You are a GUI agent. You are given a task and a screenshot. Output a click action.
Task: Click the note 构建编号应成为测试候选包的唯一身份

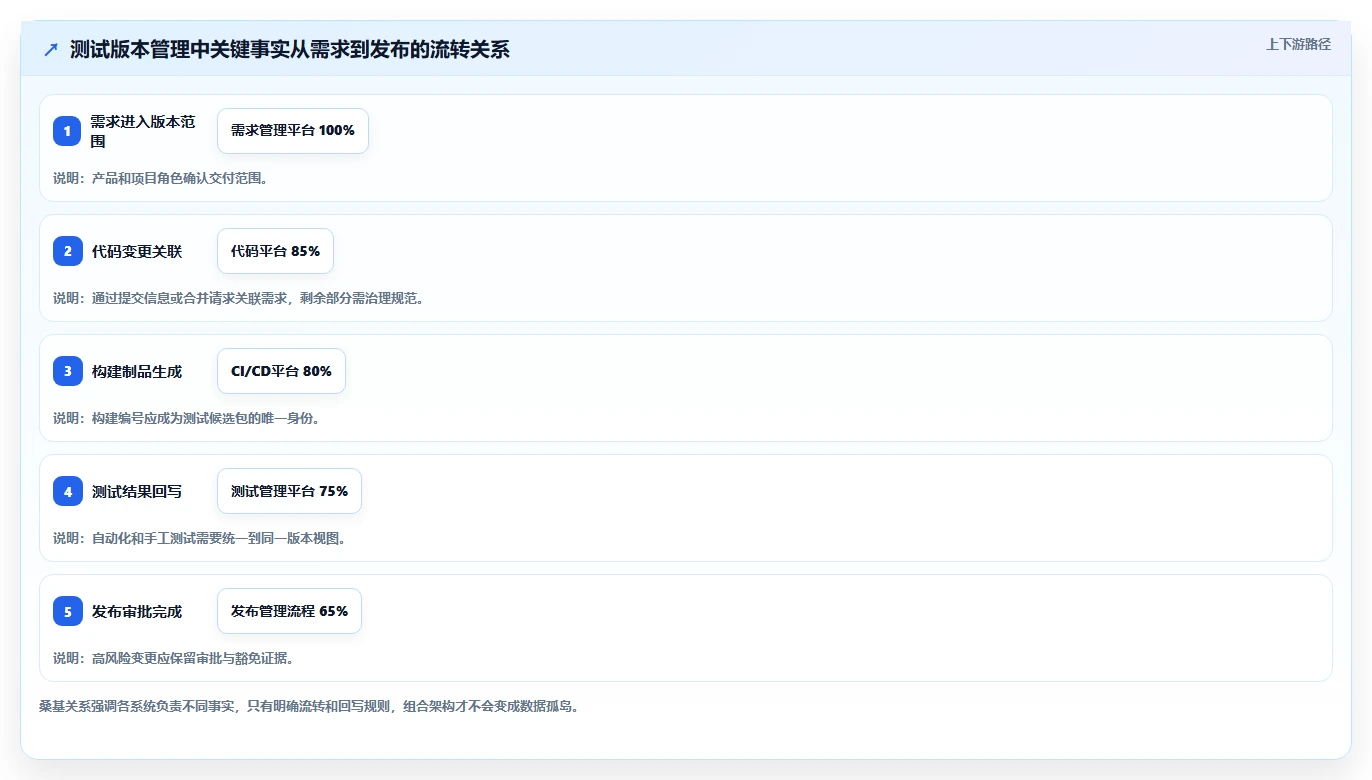tap(186, 418)
